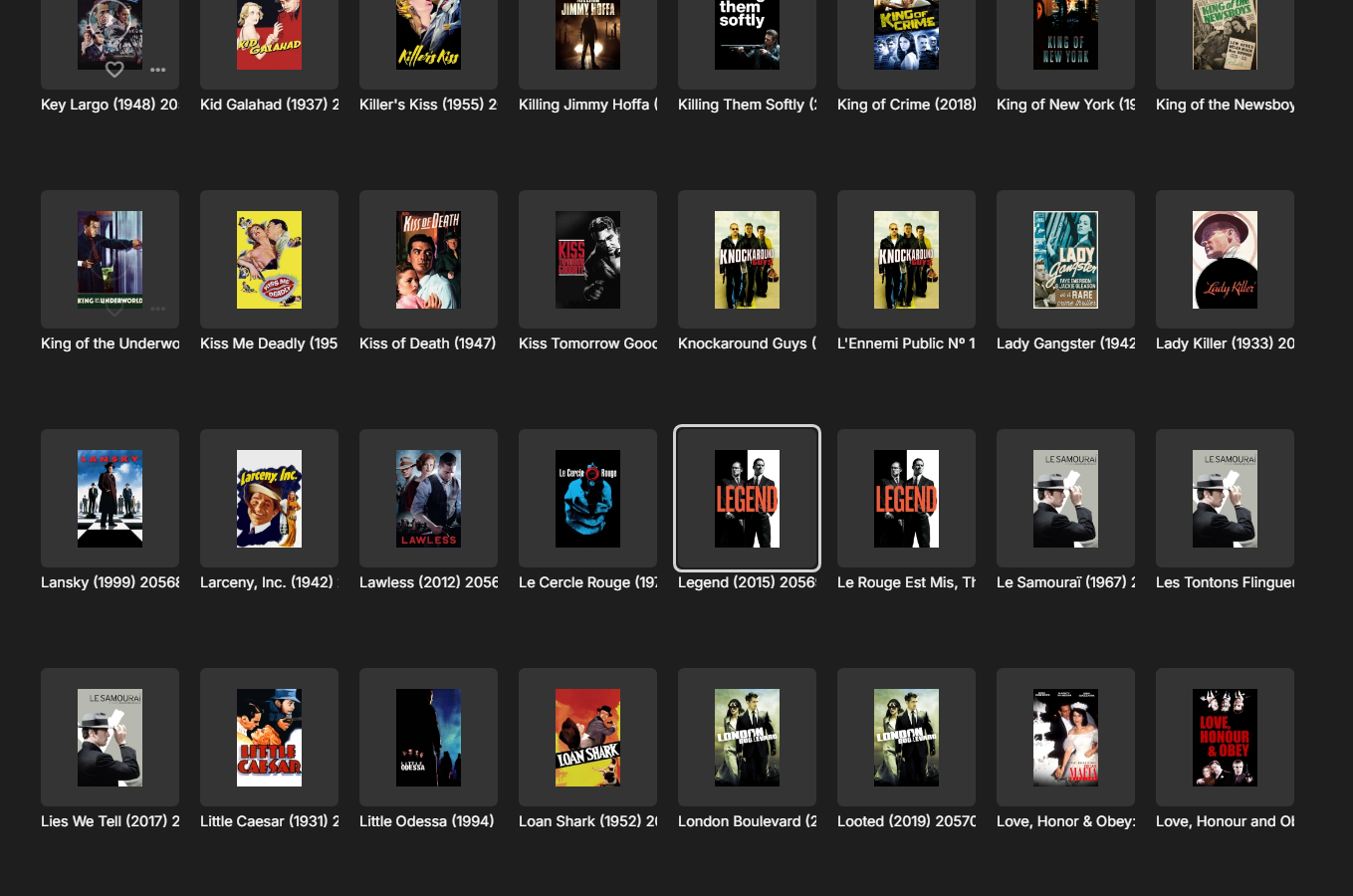
Task: Open the Le Cercle Rouge poster
Action: tap(587, 499)
